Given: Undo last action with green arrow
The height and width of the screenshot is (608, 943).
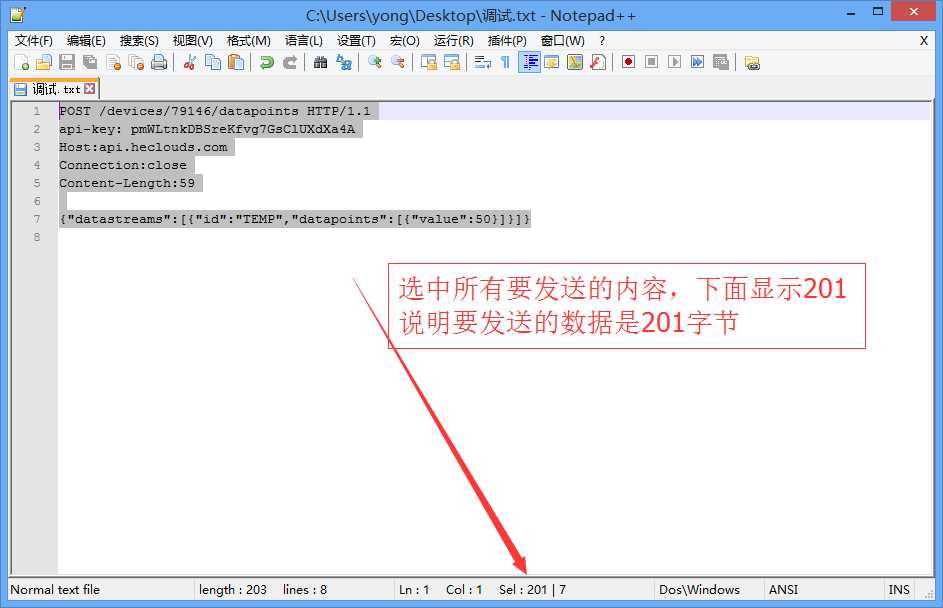Looking at the screenshot, I should click(266, 63).
